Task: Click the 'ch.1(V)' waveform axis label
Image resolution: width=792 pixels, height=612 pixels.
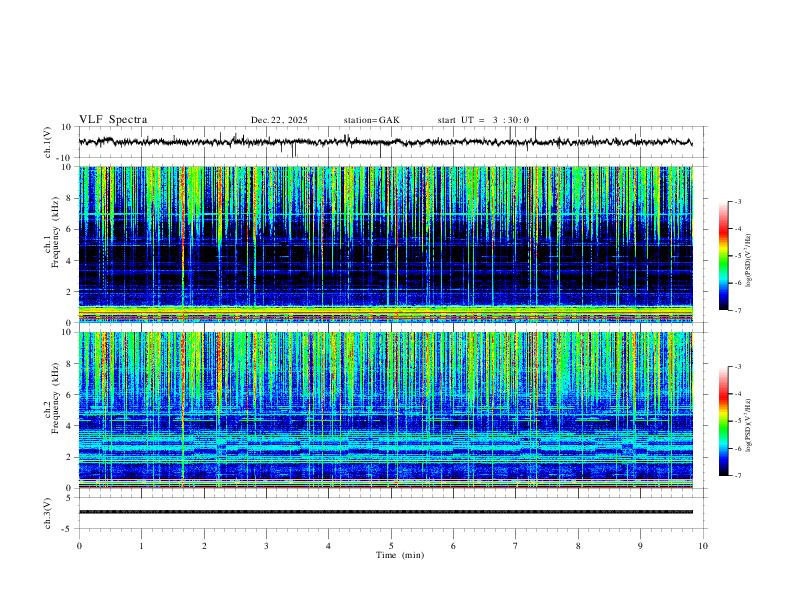Action: [x=48, y=142]
